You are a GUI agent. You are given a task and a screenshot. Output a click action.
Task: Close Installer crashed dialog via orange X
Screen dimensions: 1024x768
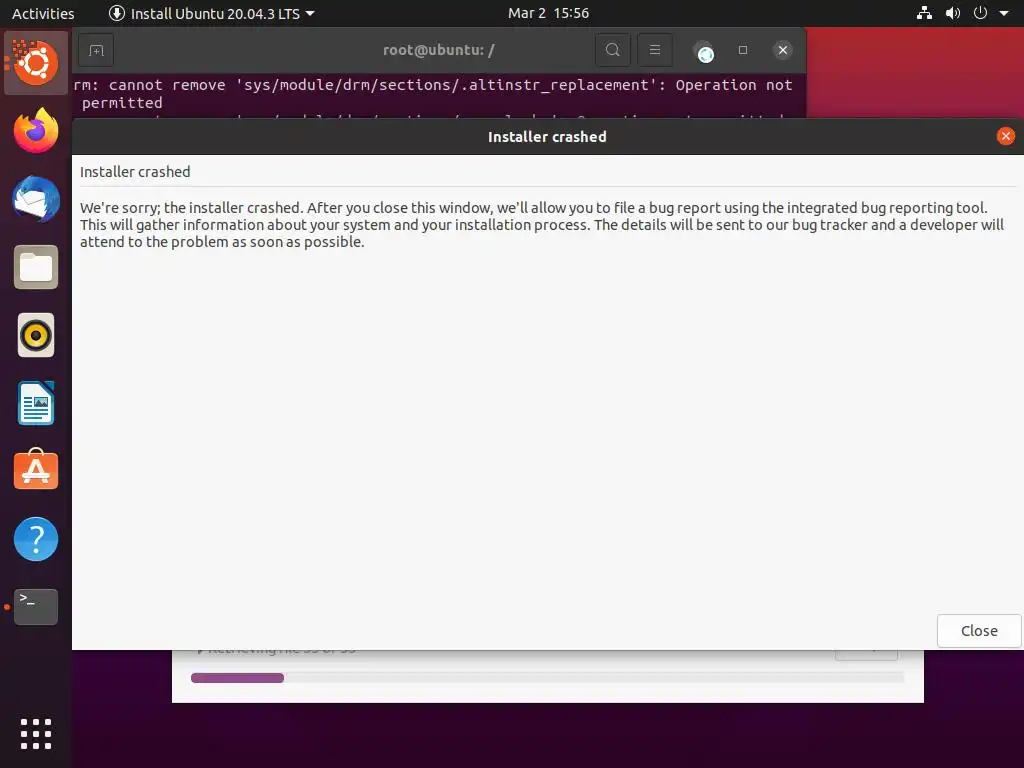1006,136
